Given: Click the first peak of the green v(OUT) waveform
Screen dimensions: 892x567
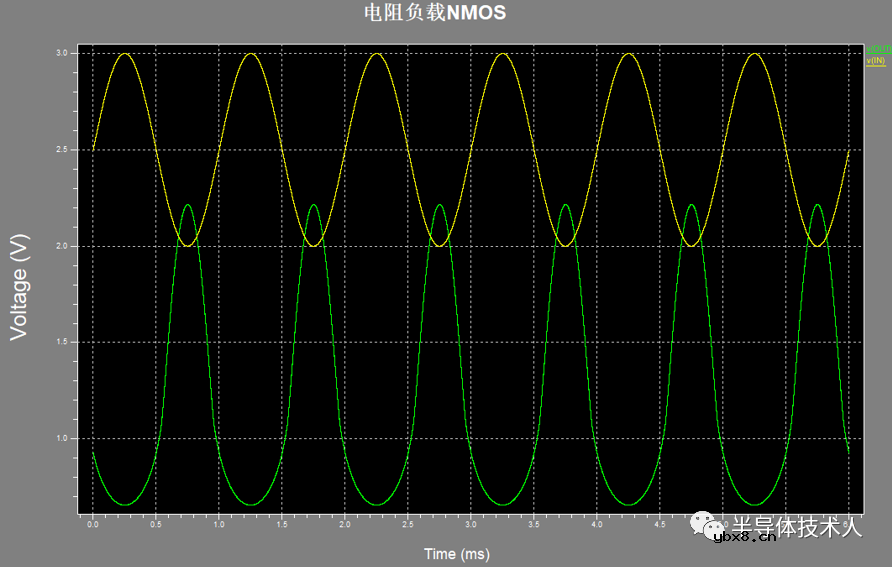Looking at the screenshot, I should 187,205.
